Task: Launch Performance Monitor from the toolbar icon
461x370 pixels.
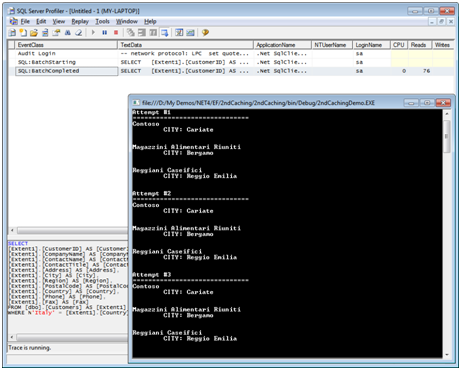Action: 190,33
